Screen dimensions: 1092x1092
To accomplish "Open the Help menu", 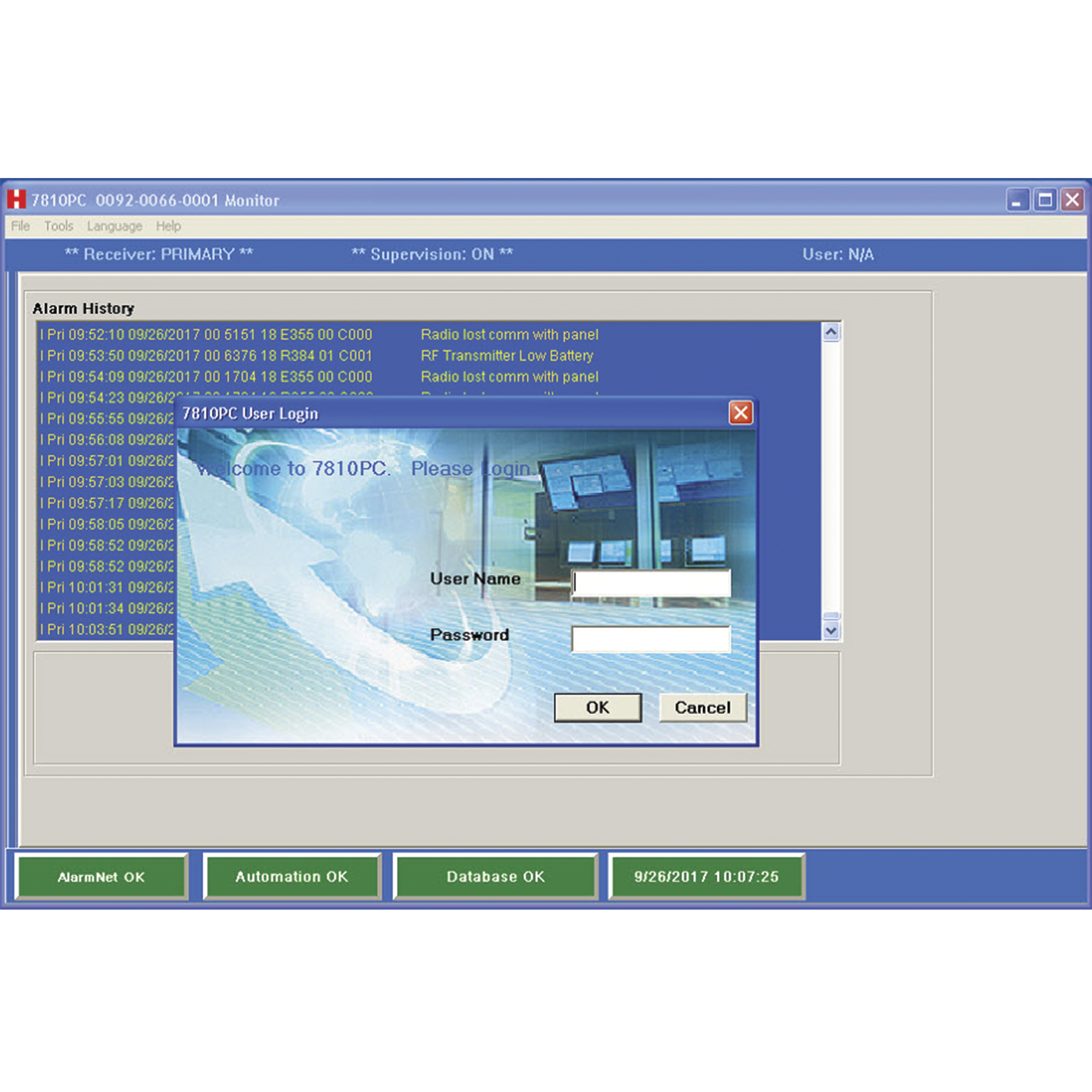I will tap(168, 226).
